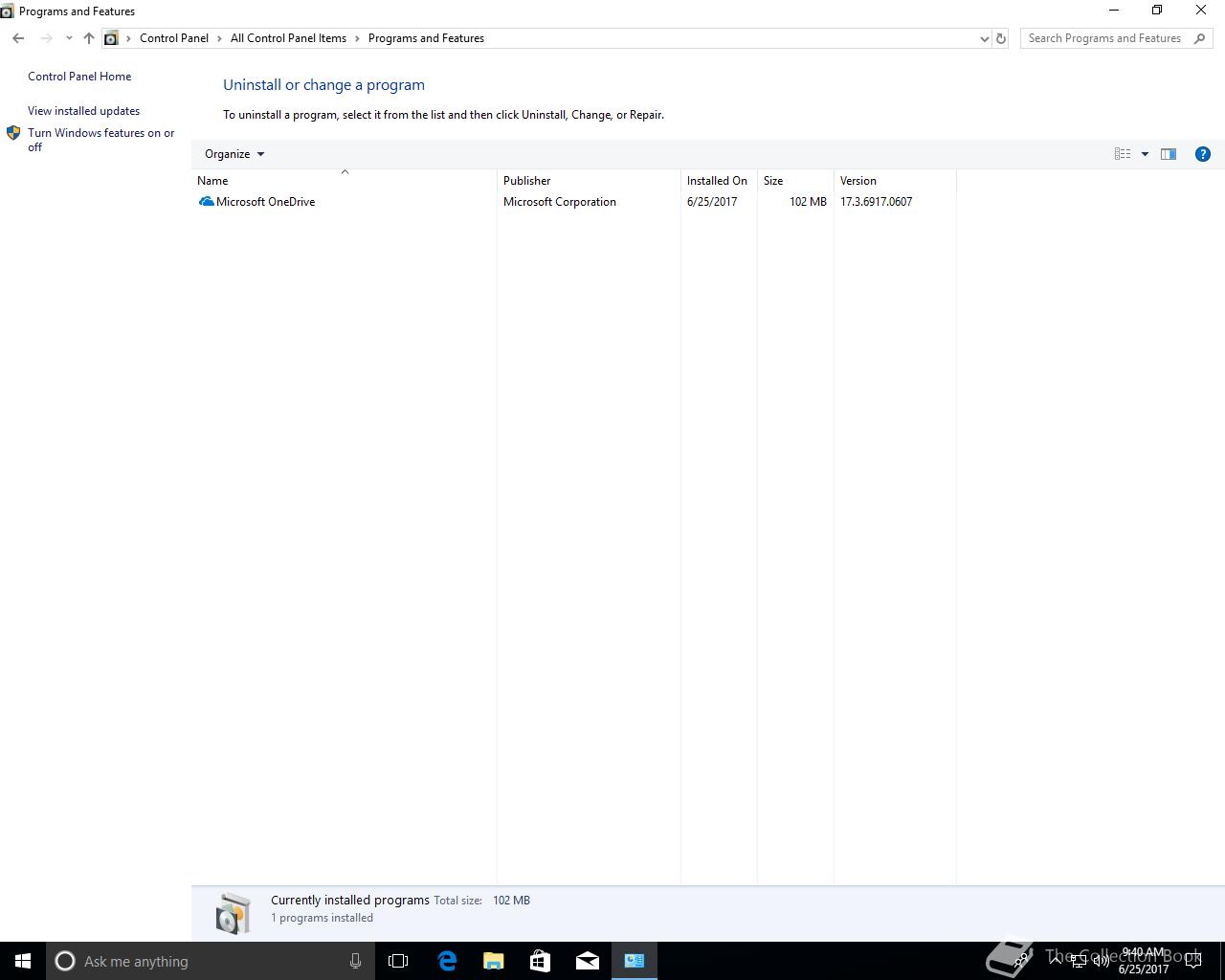Viewport: 1225px width, 980px height.
Task: Toggle the preview pane icon
Action: [1169, 154]
